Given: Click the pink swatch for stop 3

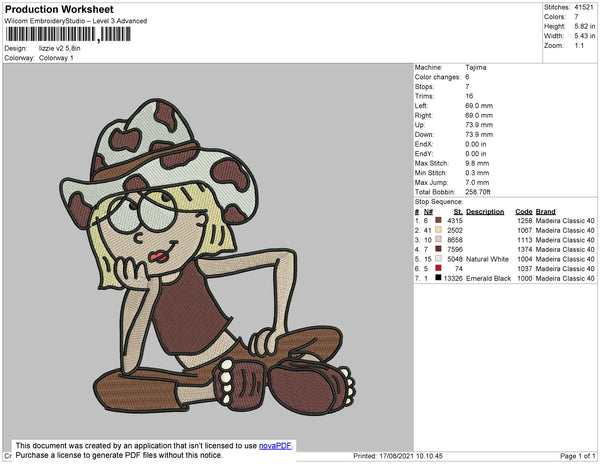Looking at the screenshot, I should (439, 239).
